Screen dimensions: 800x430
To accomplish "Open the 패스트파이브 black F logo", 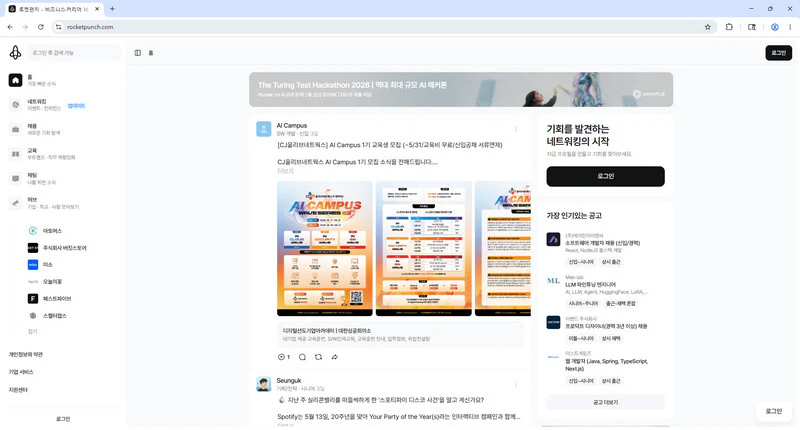I will click(x=33, y=299).
